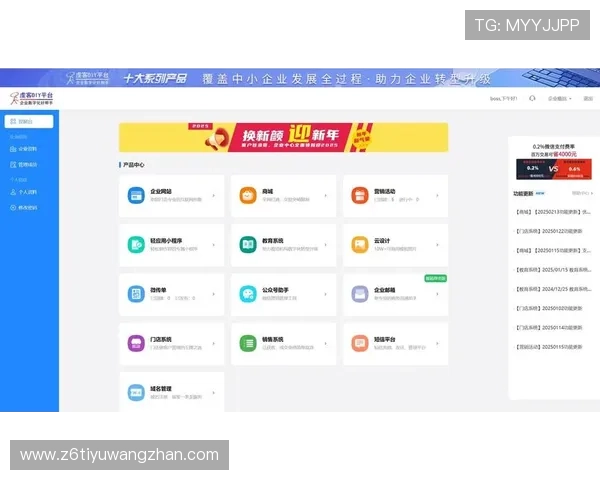Click the 换新颜迎新年 promotional banner
The height and width of the screenshot is (480, 600).
click(x=284, y=137)
